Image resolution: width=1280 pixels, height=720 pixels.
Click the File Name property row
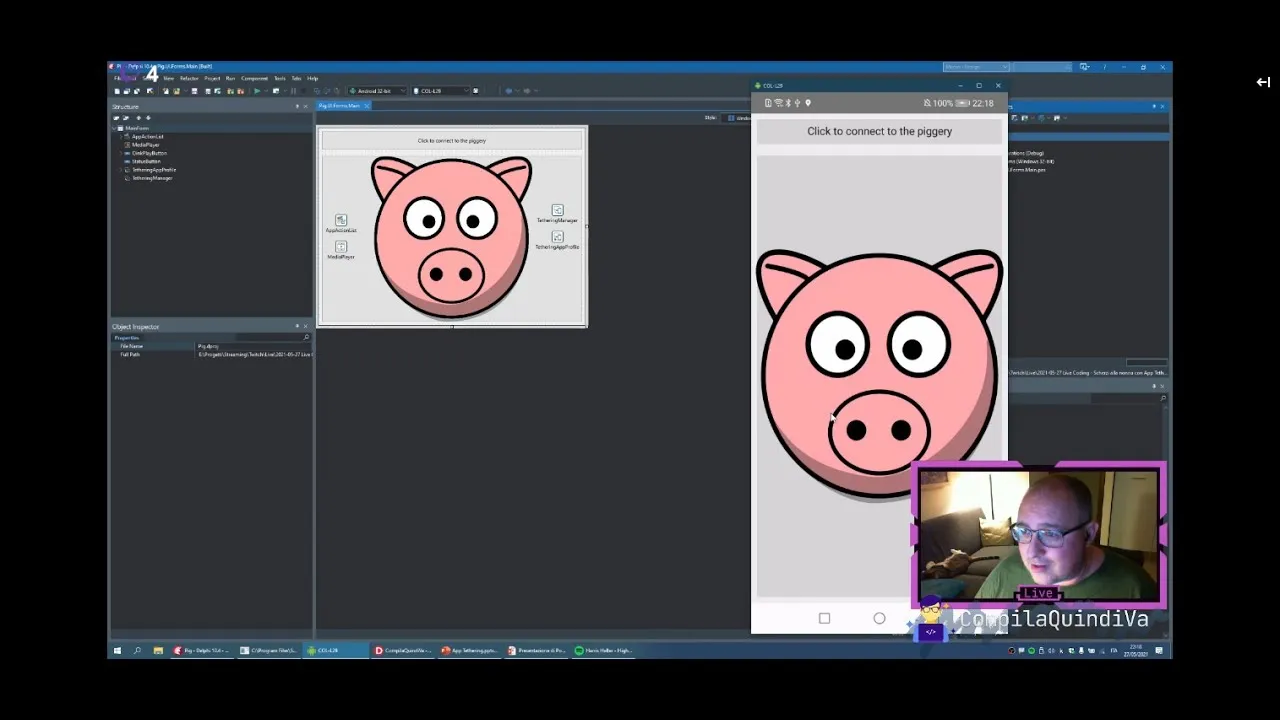point(212,346)
